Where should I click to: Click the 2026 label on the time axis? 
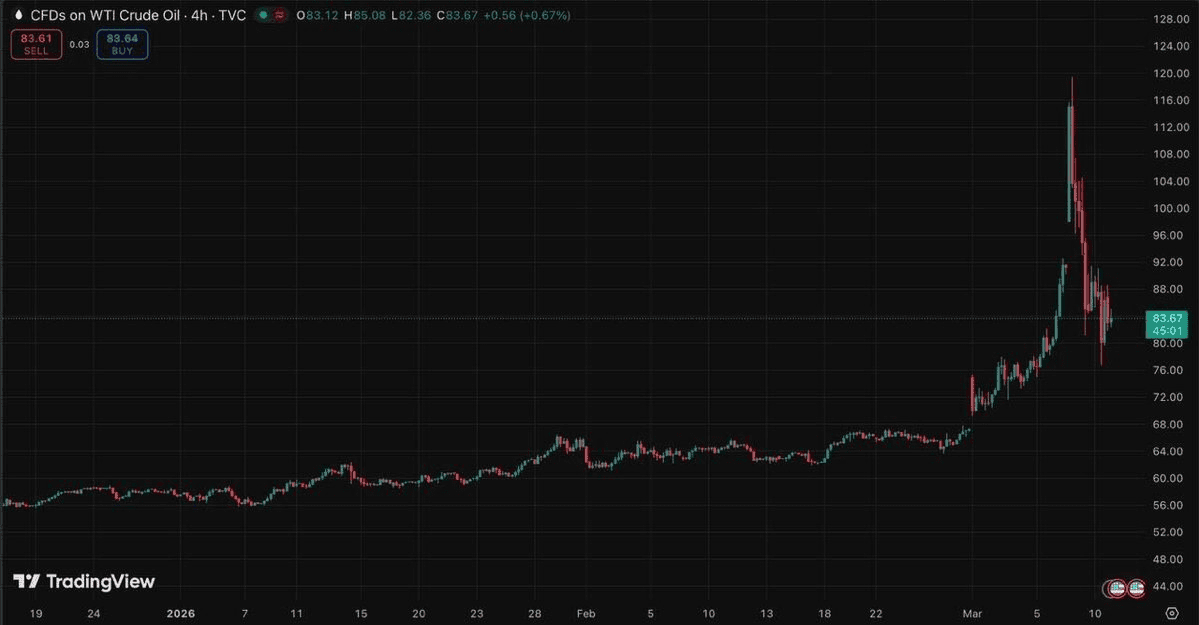click(x=180, y=613)
